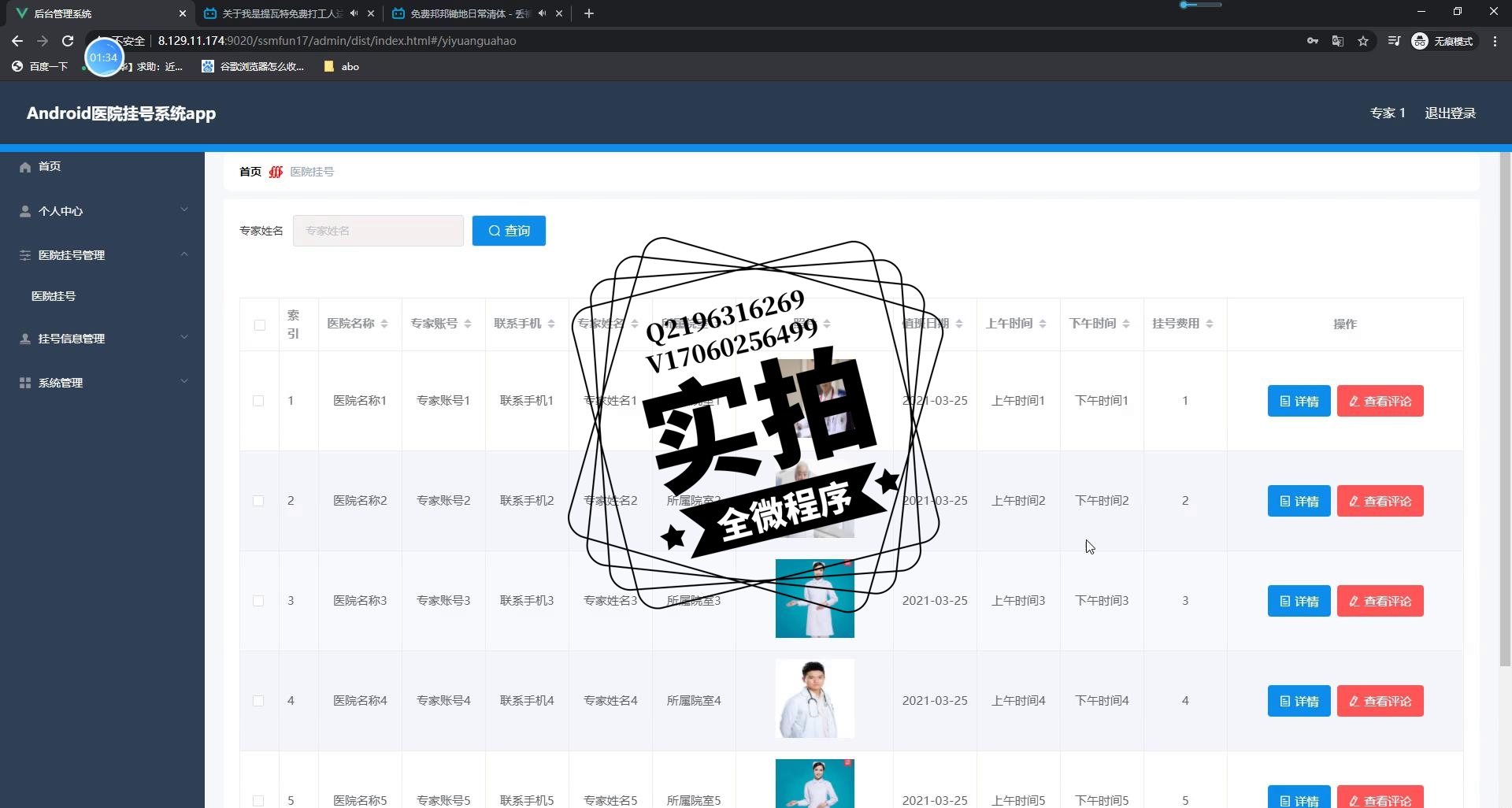Open 查看评论 for row 2
This screenshot has height=808, width=1512.
point(1380,501)
